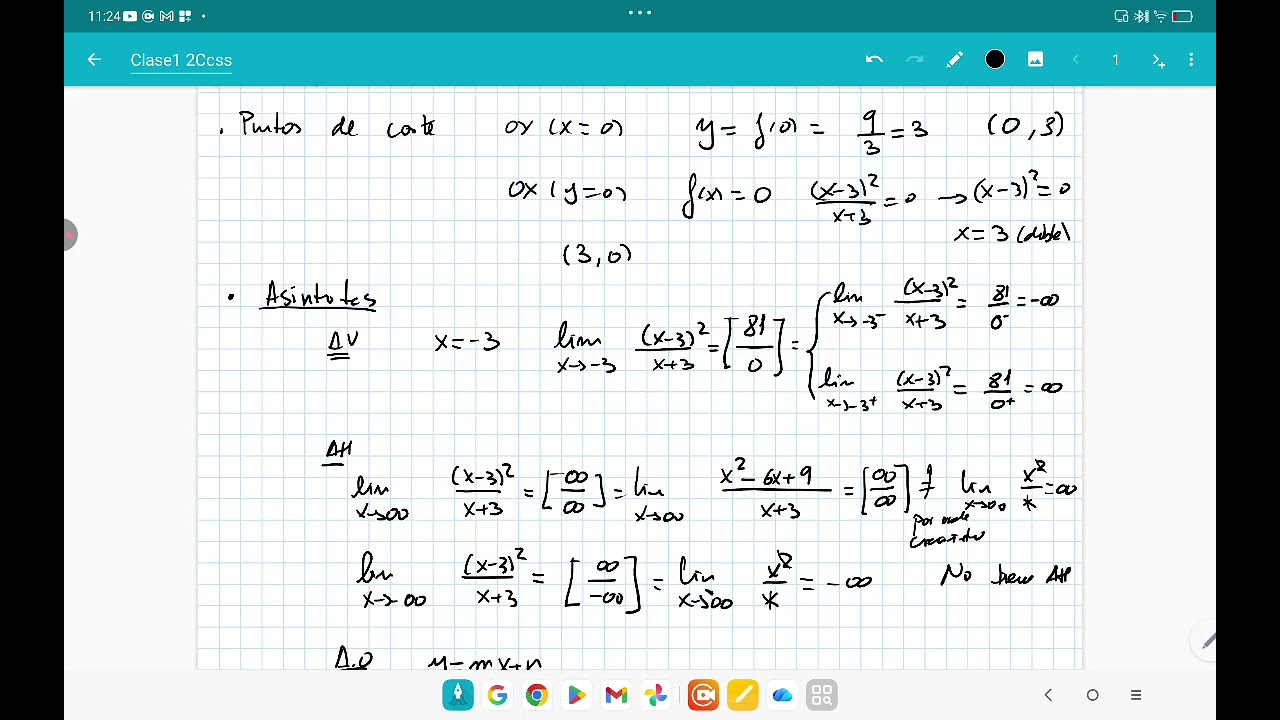Image resolution: width=1280 pixels, height=720 pixels.
Task: Tap the YouTube notification icon in status bar
Action: tap(130, 16)
